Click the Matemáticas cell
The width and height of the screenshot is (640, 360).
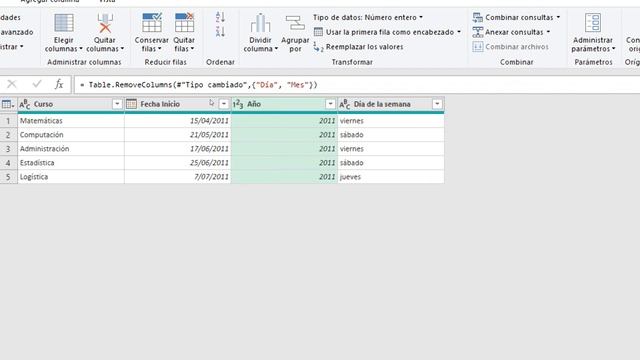(x=71, y=121)
